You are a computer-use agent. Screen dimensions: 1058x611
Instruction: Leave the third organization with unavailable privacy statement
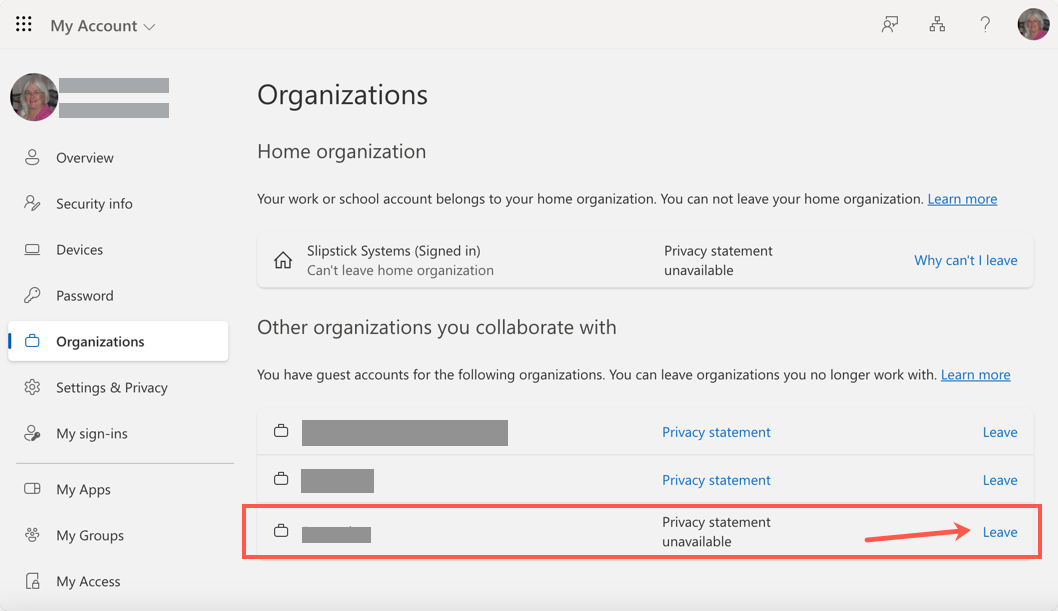(1000, 532)
